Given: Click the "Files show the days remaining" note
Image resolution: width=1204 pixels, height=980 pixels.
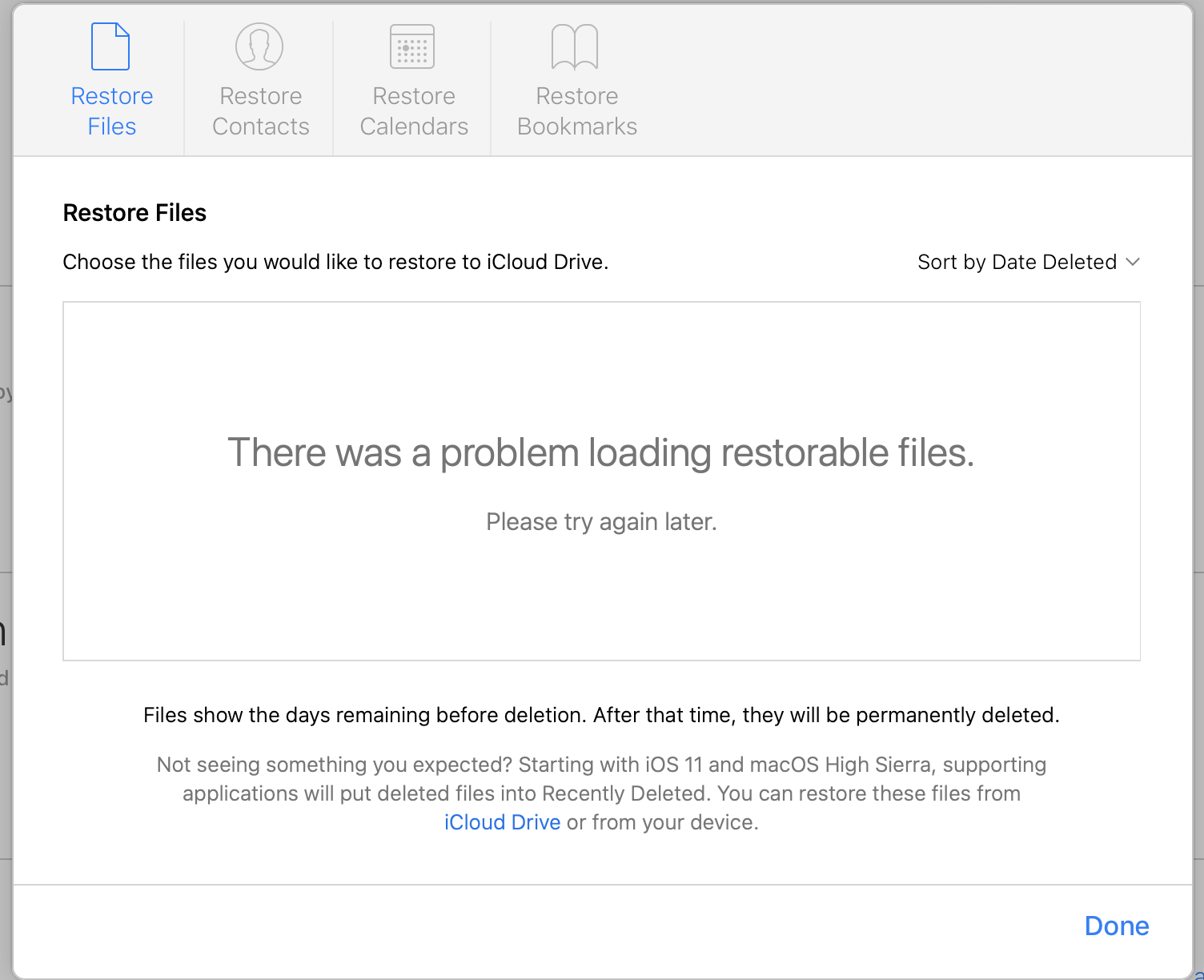Looking at the screenshot, I should coord(601,715).
